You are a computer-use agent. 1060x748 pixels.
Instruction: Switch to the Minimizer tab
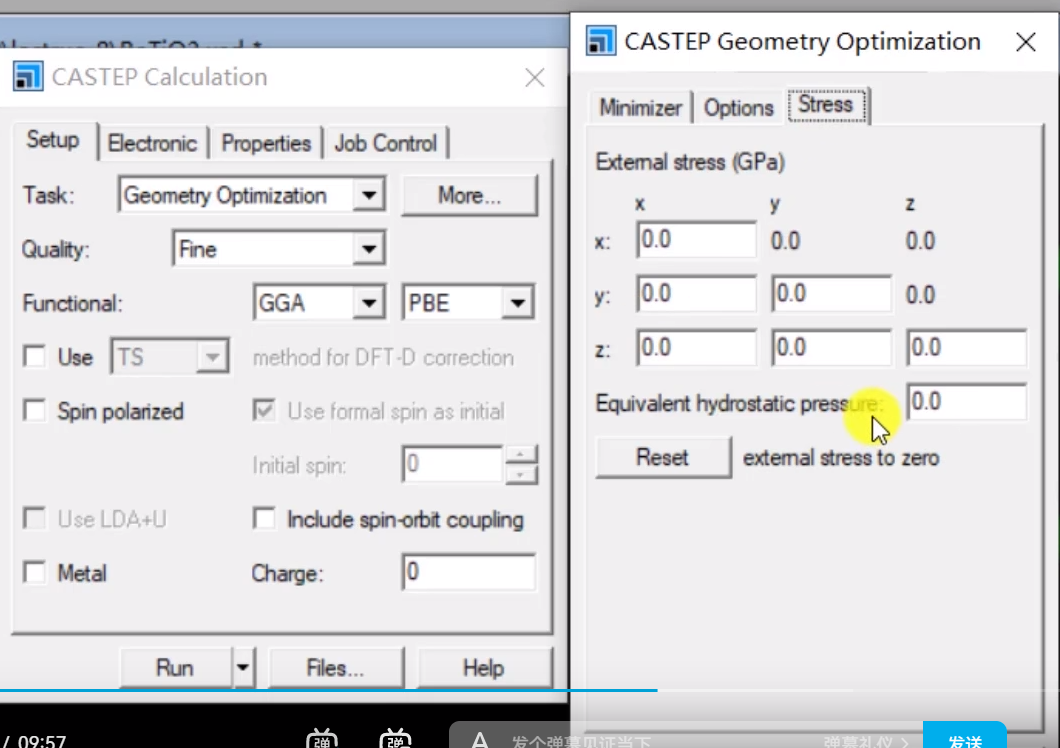click(639, 106)
